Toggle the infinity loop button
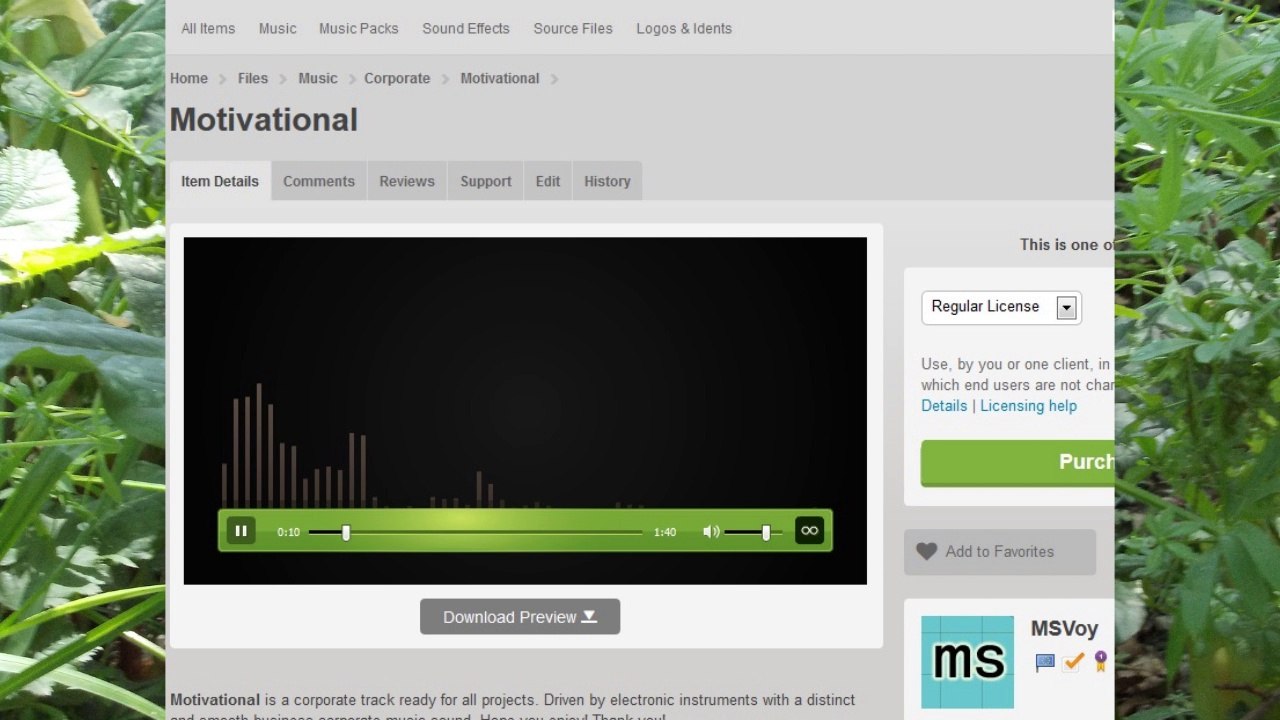Viewport: 1280px width, 720px height. (810, 531)
